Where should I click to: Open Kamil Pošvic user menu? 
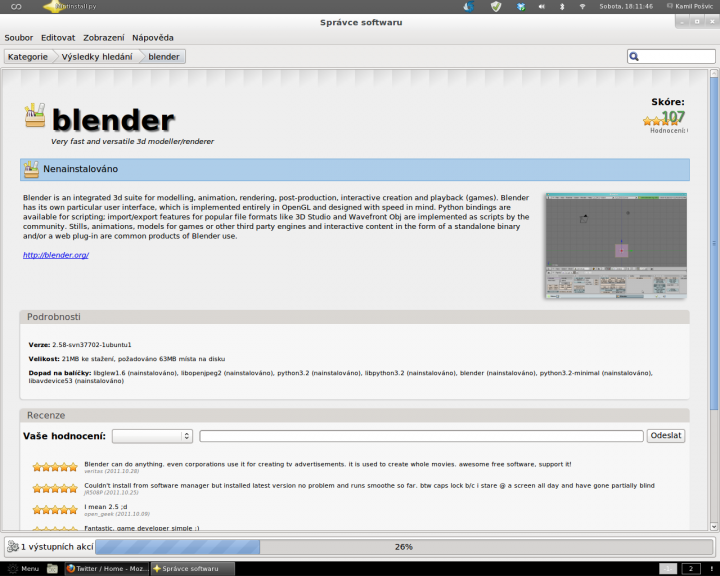[690, 6]
